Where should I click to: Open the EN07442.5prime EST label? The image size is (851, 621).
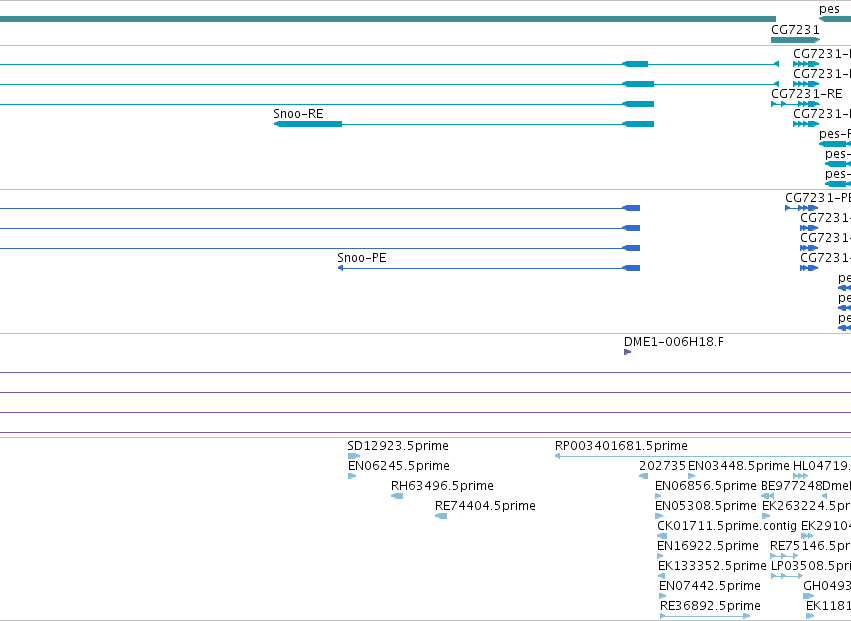[710, 586]
